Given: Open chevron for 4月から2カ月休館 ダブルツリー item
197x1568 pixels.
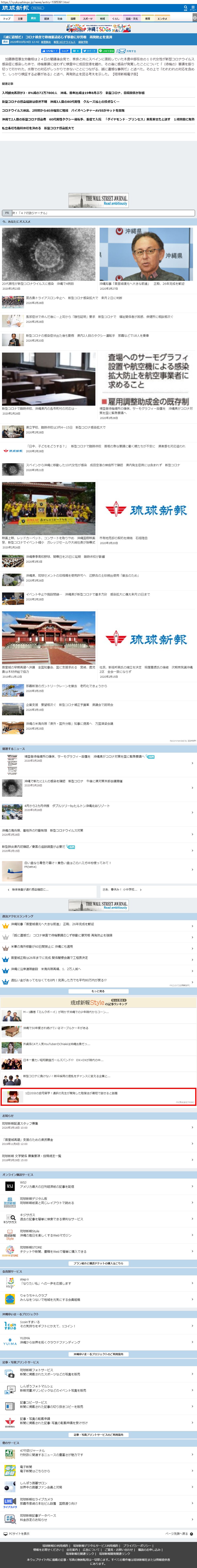Looking at the screenshot, I should pos(193,813).
